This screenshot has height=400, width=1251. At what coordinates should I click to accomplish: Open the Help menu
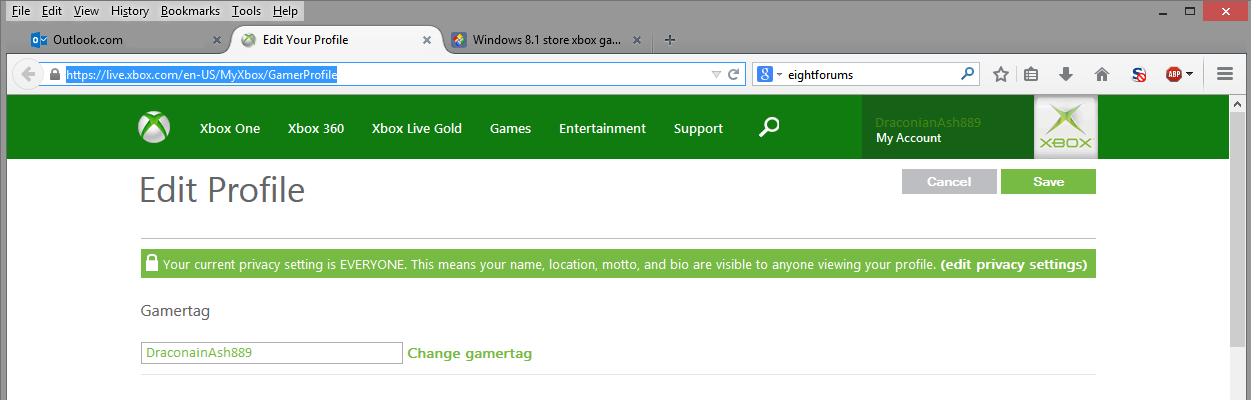285,11
